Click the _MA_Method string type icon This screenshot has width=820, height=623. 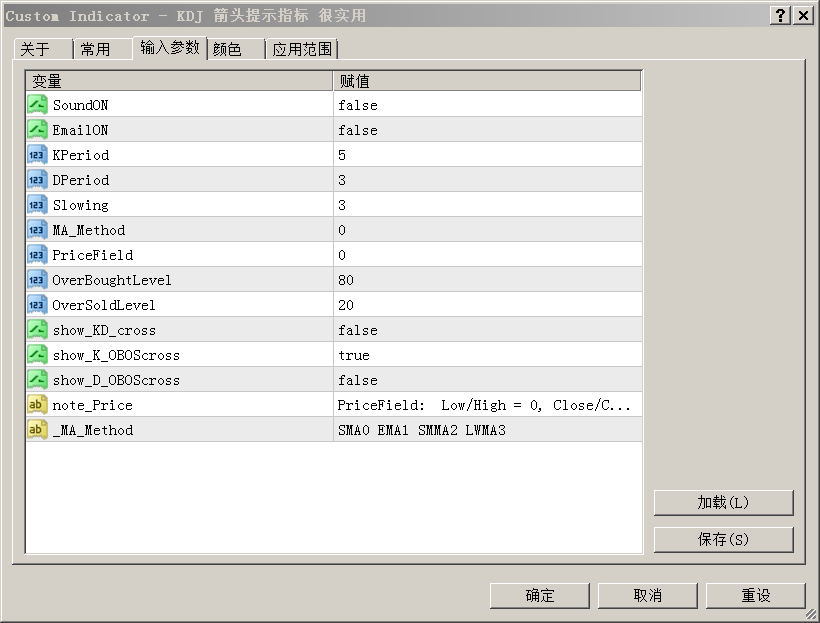click(37, 430)
